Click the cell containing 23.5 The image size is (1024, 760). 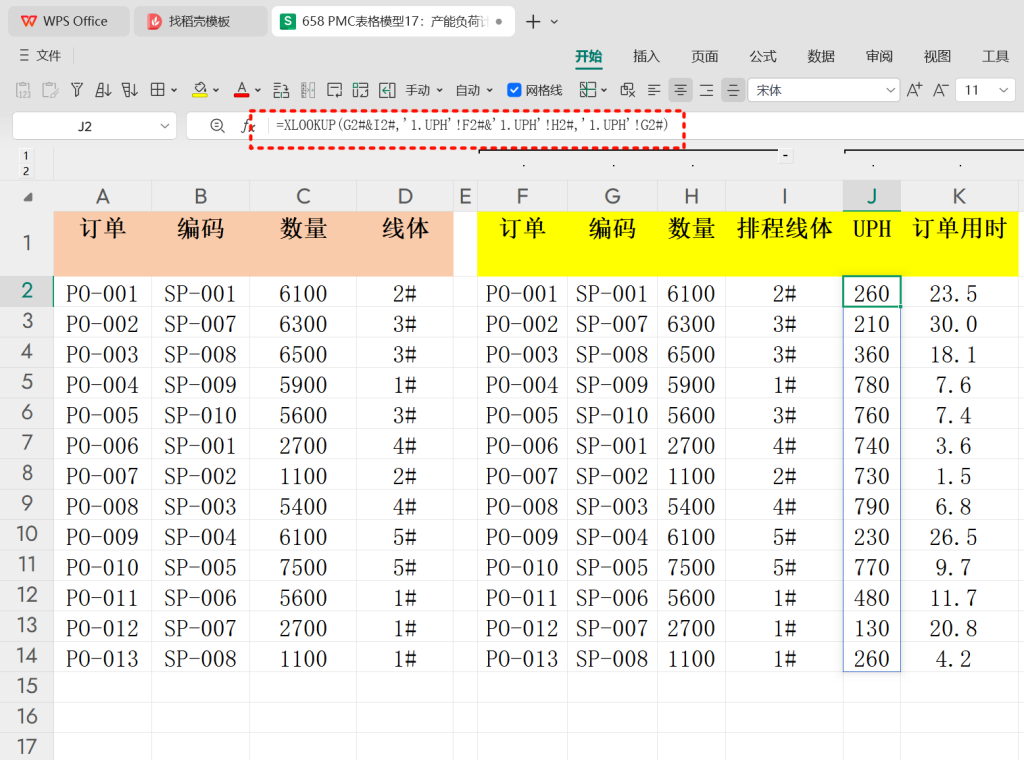(x=959, y=293)
